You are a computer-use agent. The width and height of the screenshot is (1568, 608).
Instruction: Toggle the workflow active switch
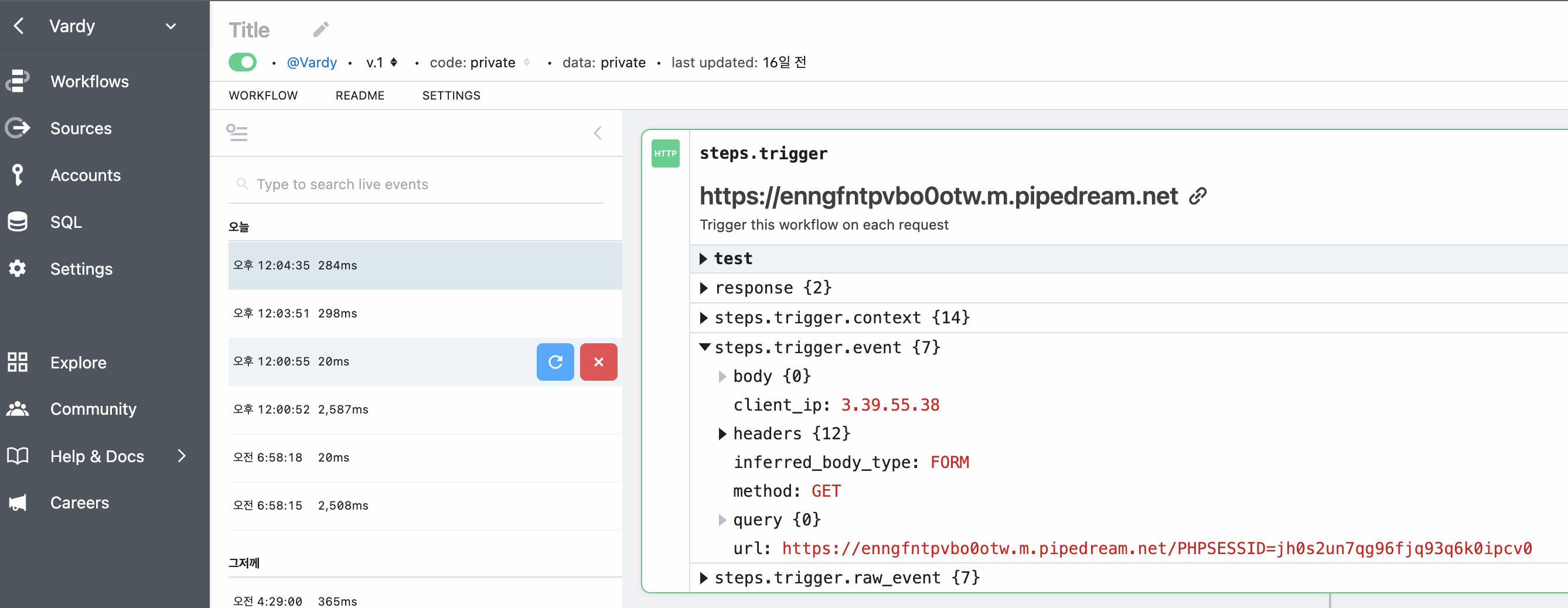(x=242, y=62)
